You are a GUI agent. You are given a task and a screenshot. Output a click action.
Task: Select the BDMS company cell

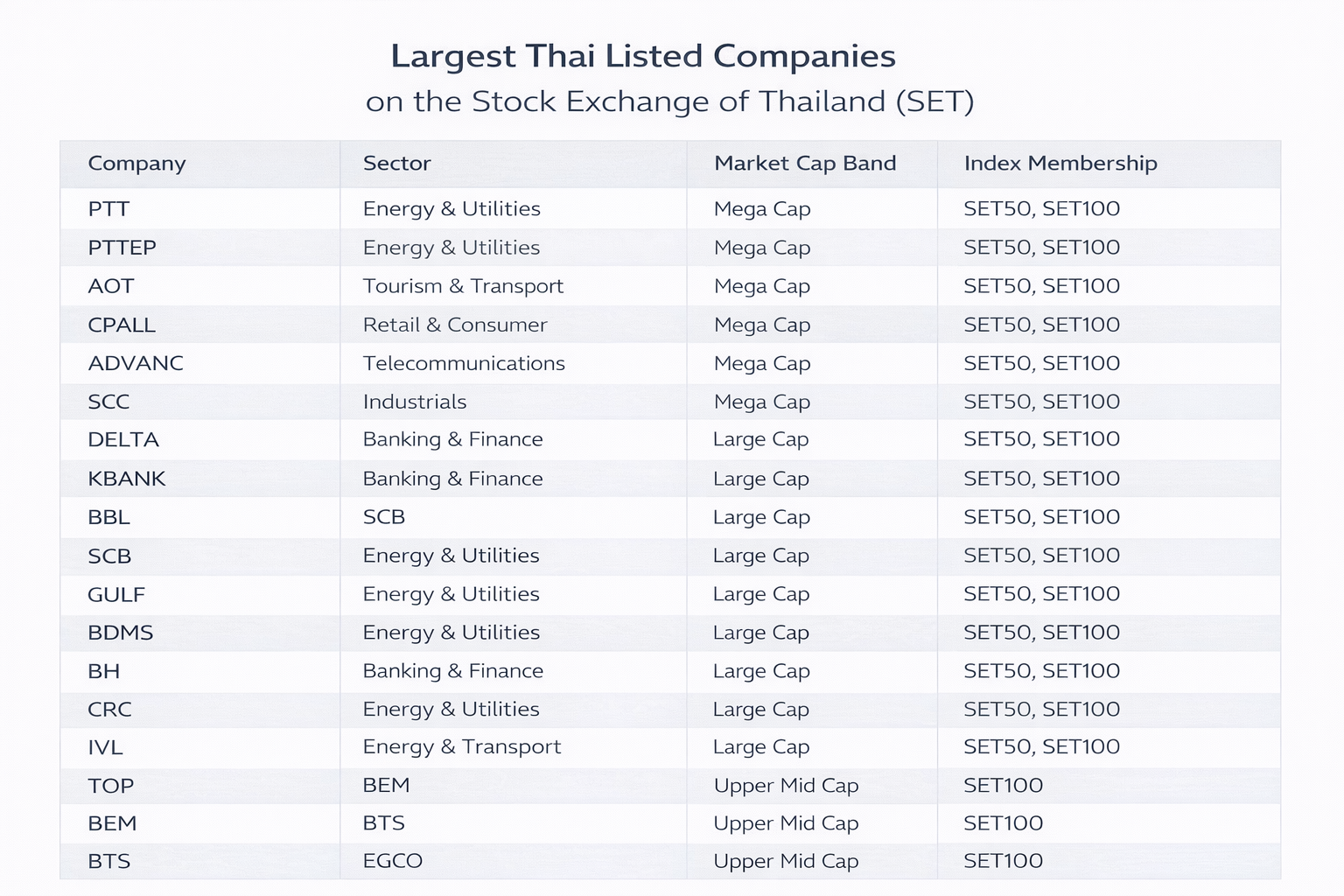(x=121, y=633)
